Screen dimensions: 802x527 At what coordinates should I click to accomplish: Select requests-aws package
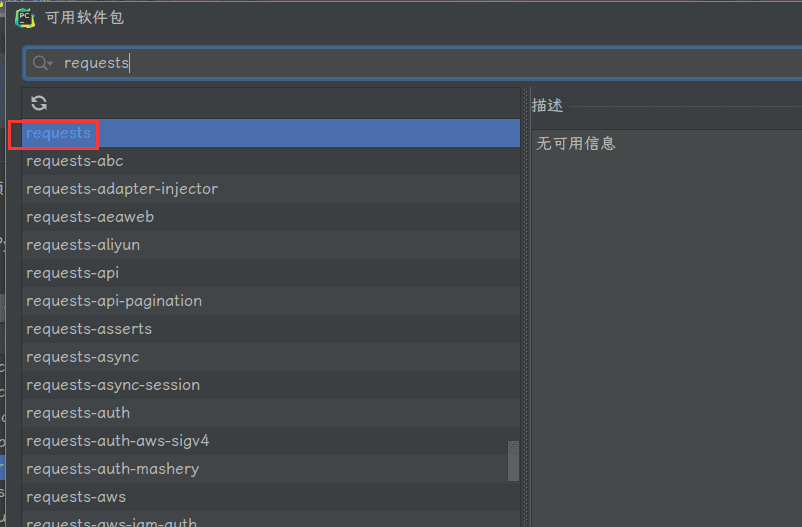coord(76,497)
